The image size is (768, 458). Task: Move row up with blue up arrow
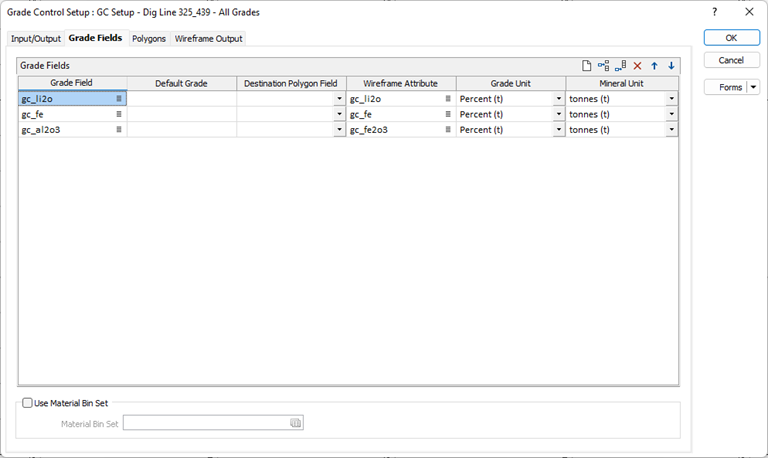click(x=654, y=66)
